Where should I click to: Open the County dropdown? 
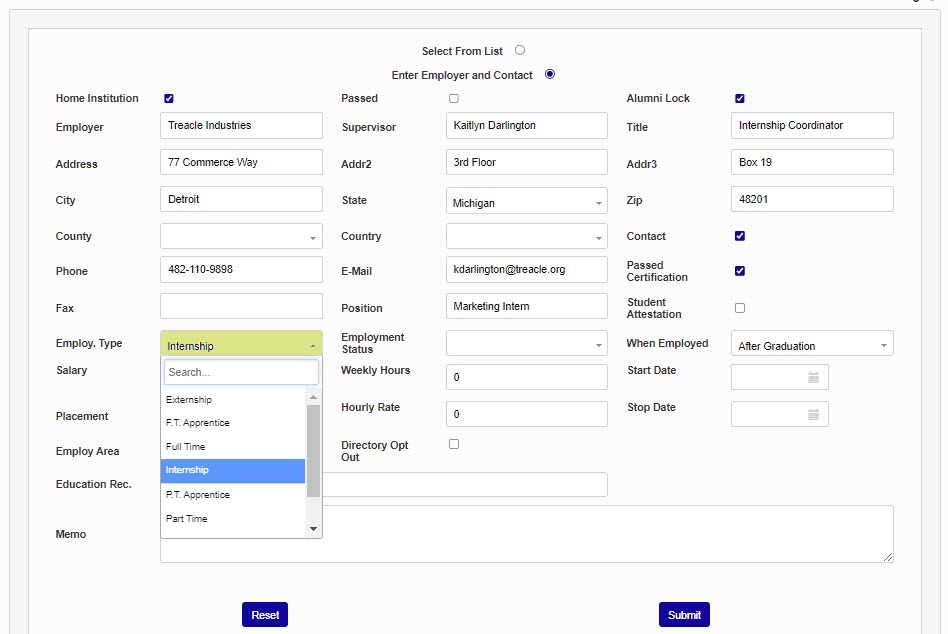(x=241, y=237)
